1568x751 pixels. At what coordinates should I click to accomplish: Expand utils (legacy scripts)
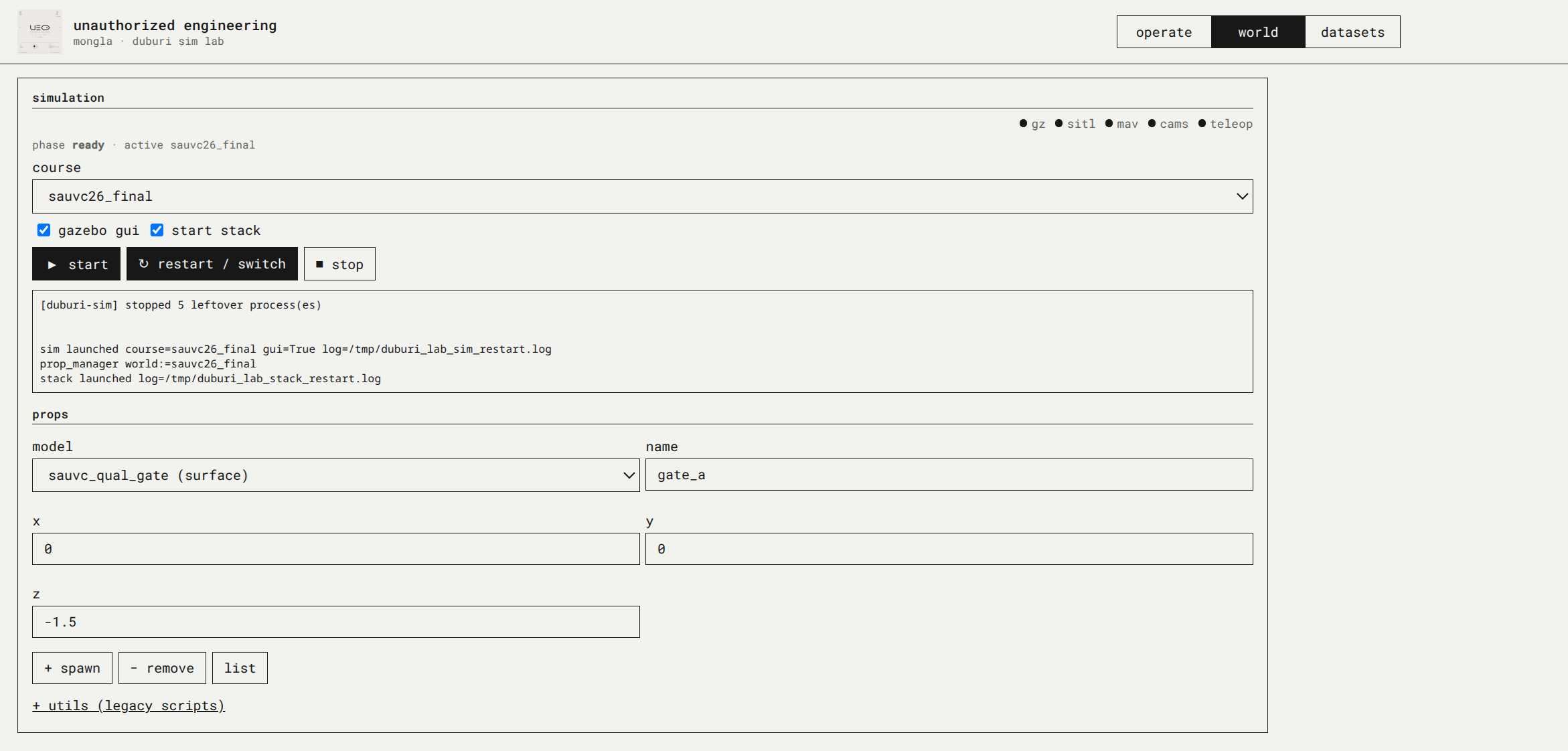[129, 705]
